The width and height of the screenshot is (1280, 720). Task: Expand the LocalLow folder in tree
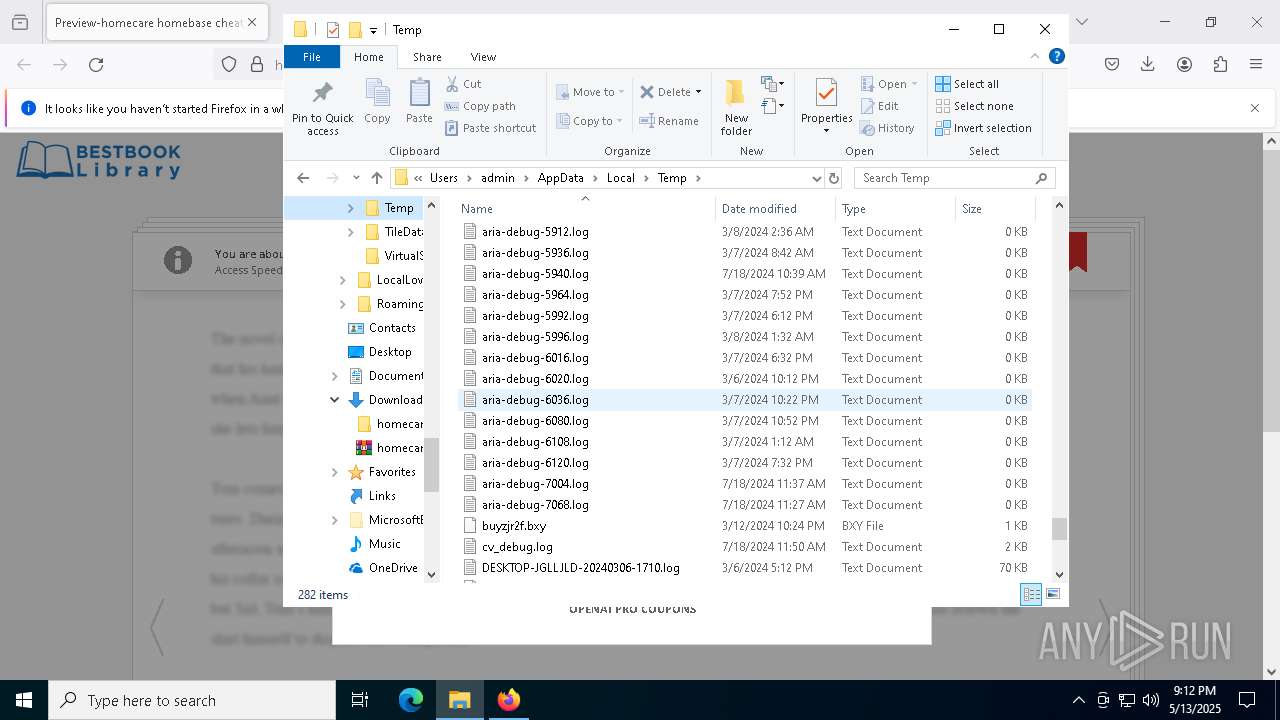(342, 280)
